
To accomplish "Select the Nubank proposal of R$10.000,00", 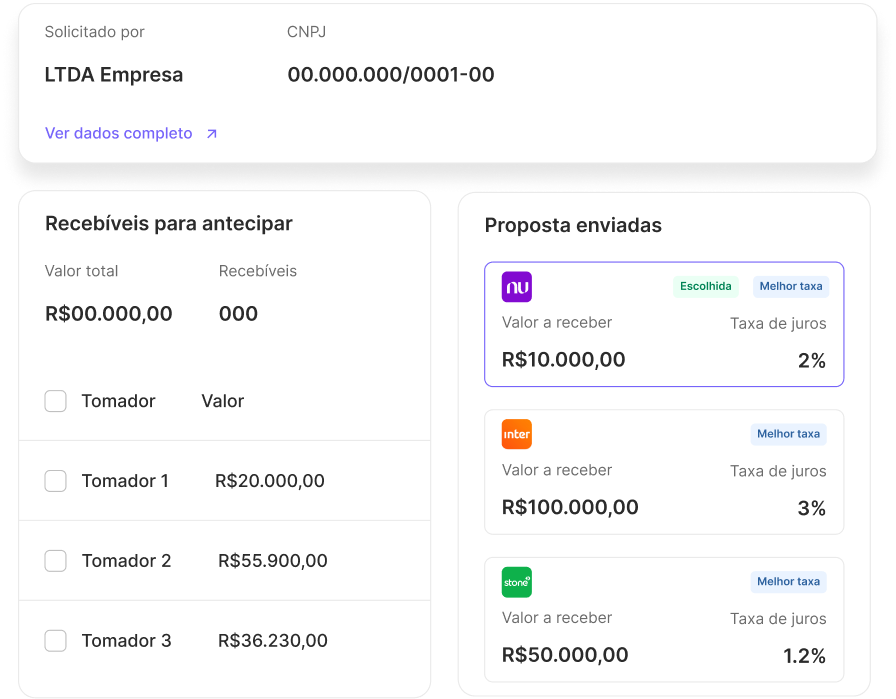I will 664,324.
